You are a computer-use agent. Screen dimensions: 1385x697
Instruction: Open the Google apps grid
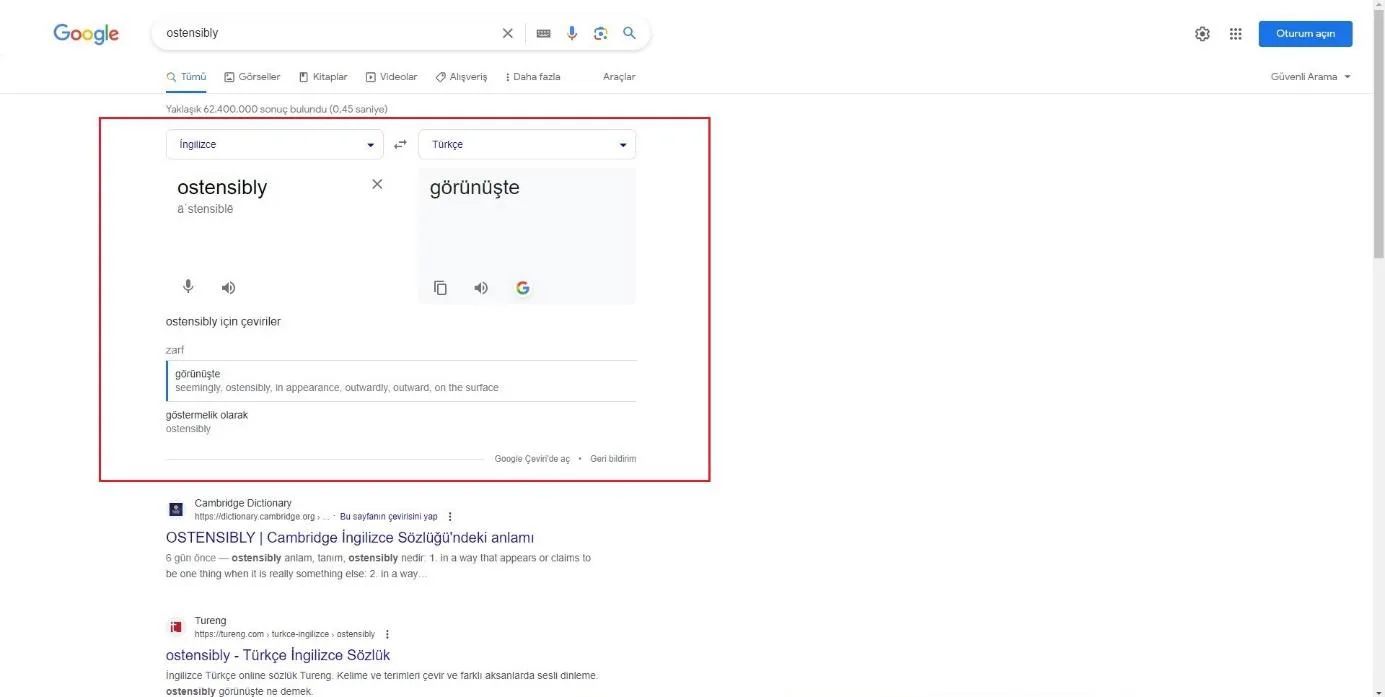1236,34
